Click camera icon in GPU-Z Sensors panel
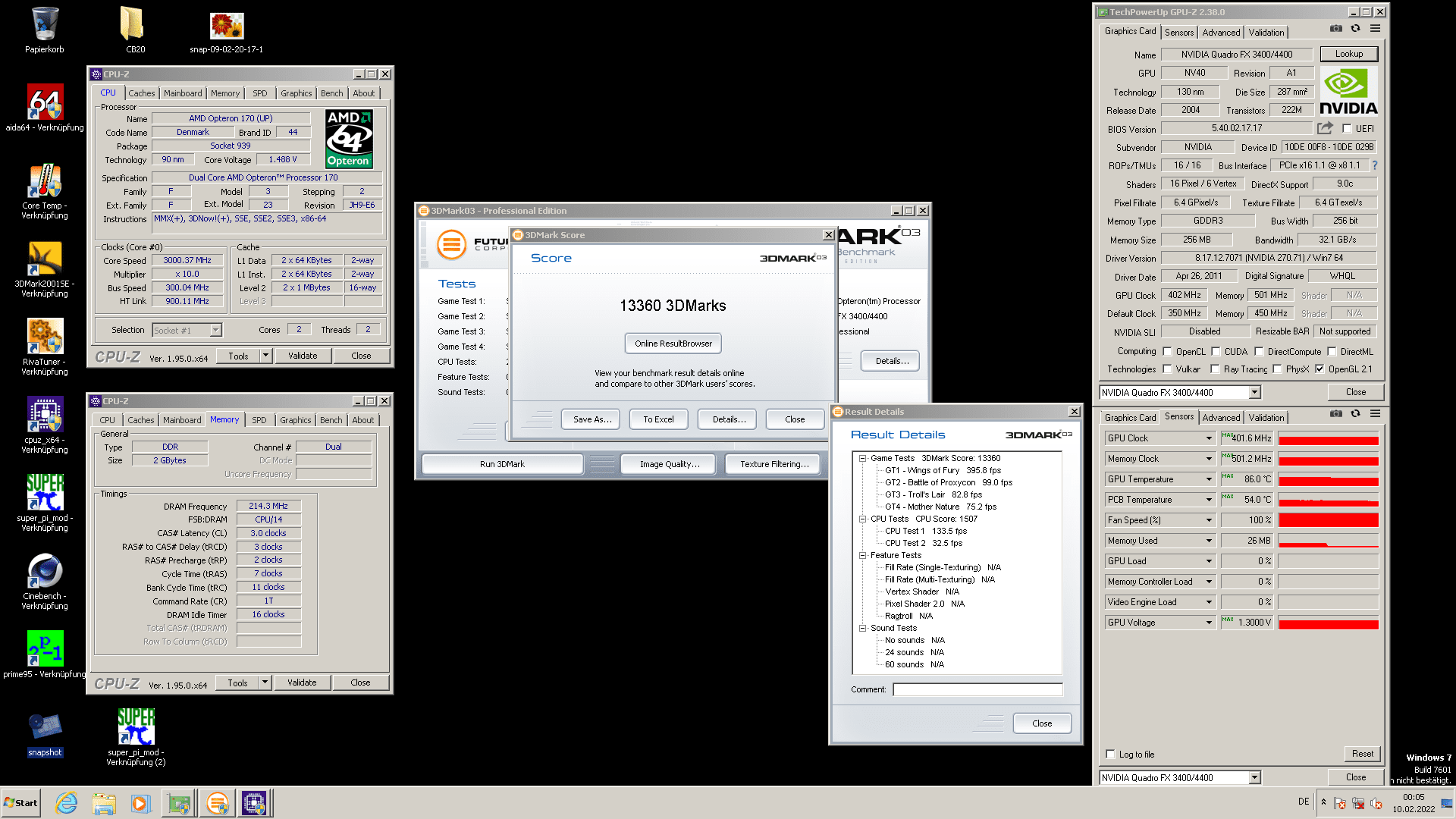 pyautogui.click(x=1335, y=414)
